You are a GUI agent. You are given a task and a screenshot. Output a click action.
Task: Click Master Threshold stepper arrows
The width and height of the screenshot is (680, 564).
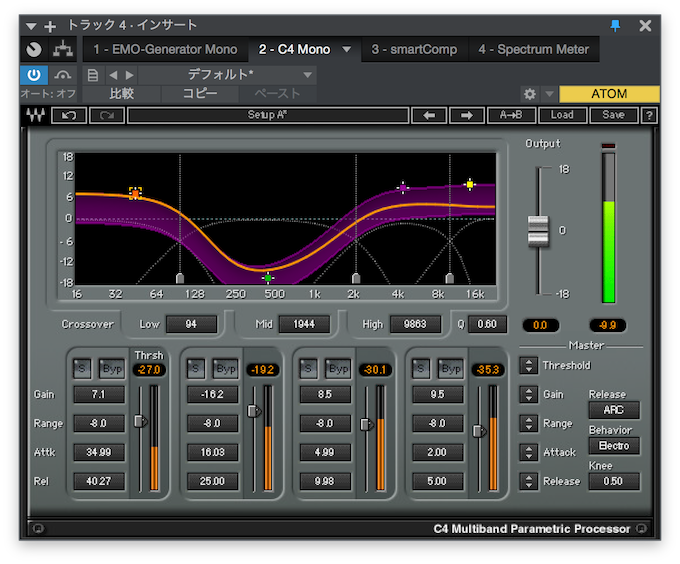[x=528, y=365]
